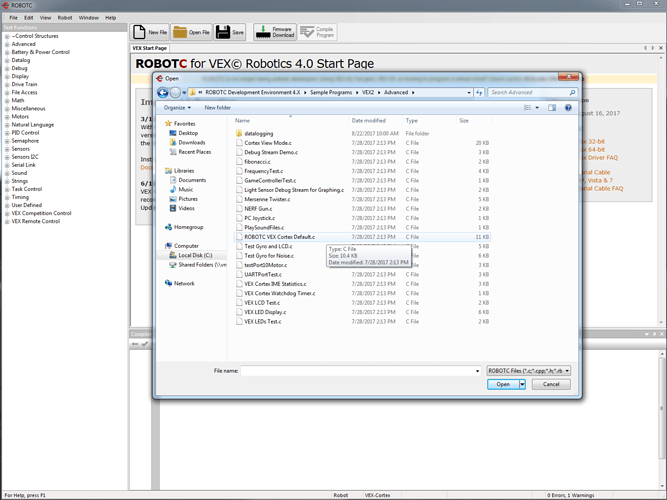Expand Datalog tree node
The image size is (667, 500).
click(x=7, y=60)
